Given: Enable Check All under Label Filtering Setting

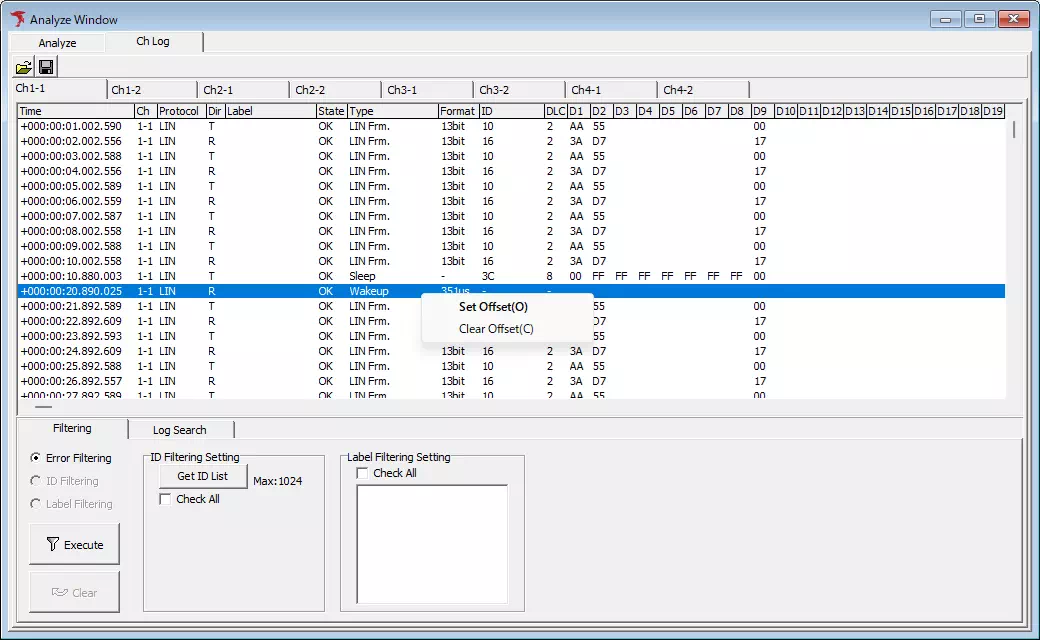Looking at the screenshot, I should pos(363,473).
